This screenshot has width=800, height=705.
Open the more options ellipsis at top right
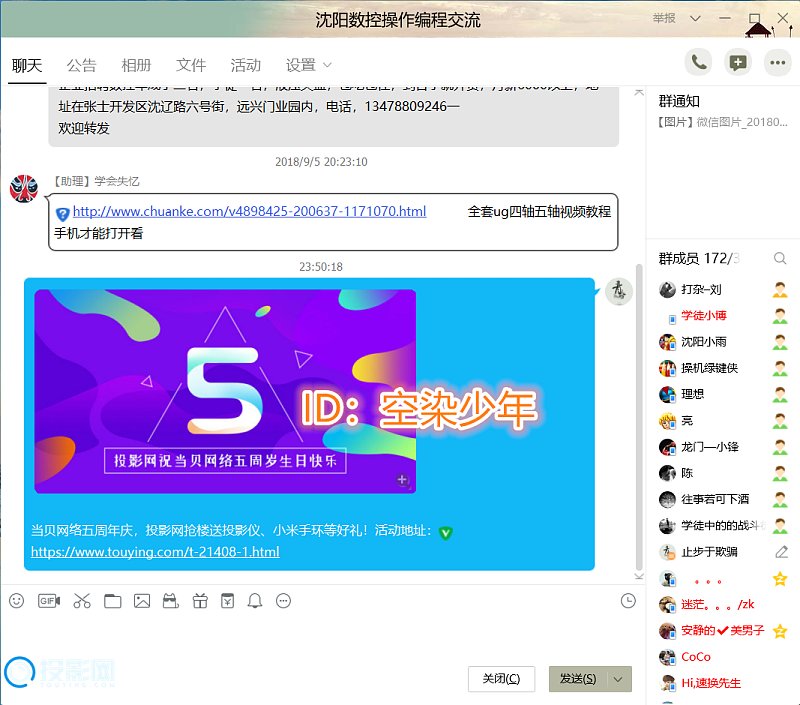(778, 63)
